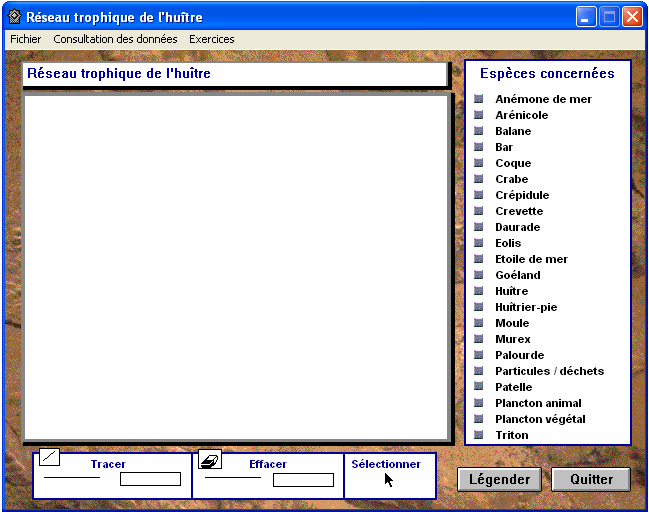This screenshot has height=512, width=649.
Task: Click square icon beside Plancton animal
Action: point(478,403)
